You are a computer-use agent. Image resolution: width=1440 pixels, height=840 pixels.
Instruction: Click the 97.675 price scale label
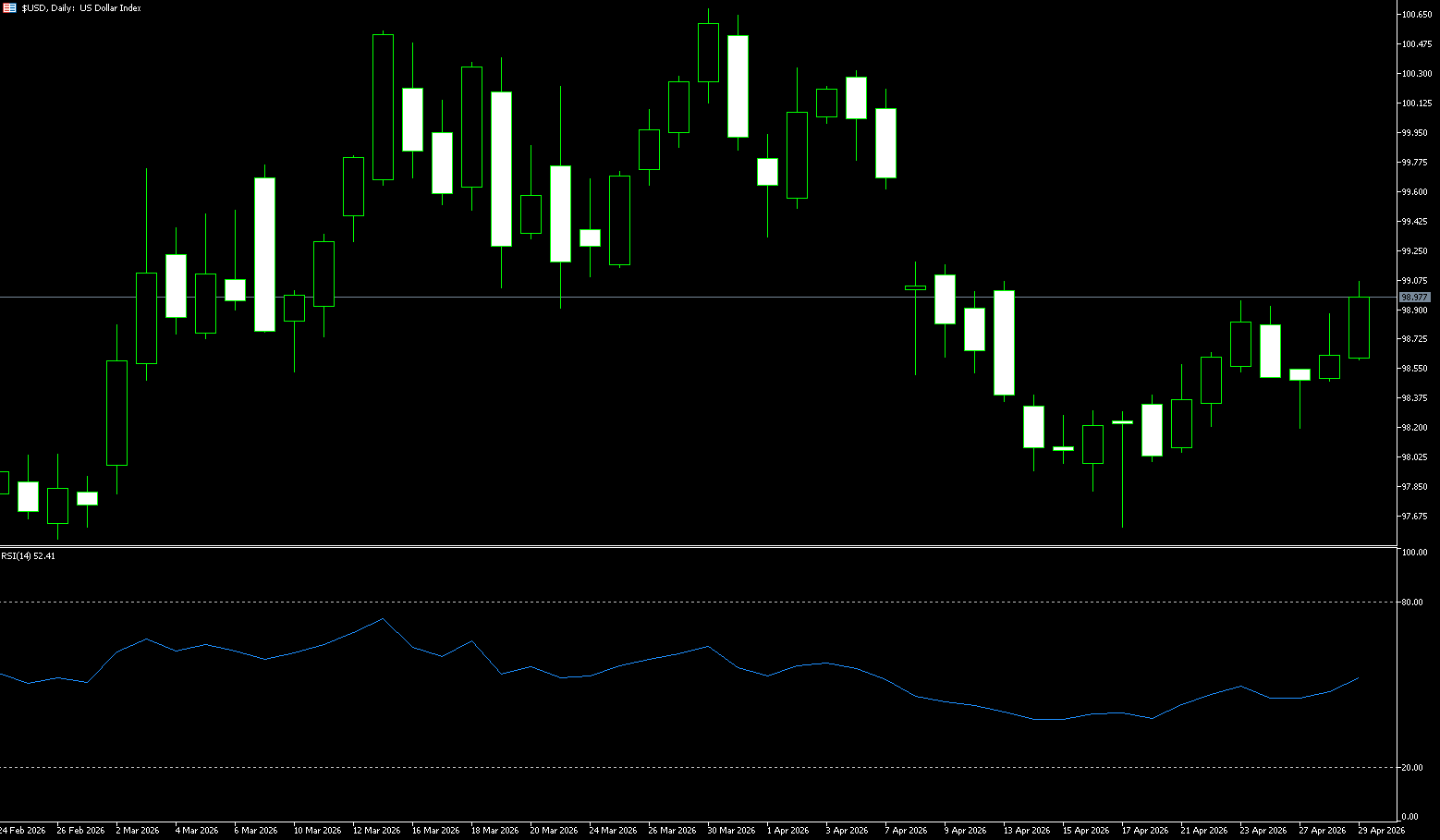point(1414,517)
